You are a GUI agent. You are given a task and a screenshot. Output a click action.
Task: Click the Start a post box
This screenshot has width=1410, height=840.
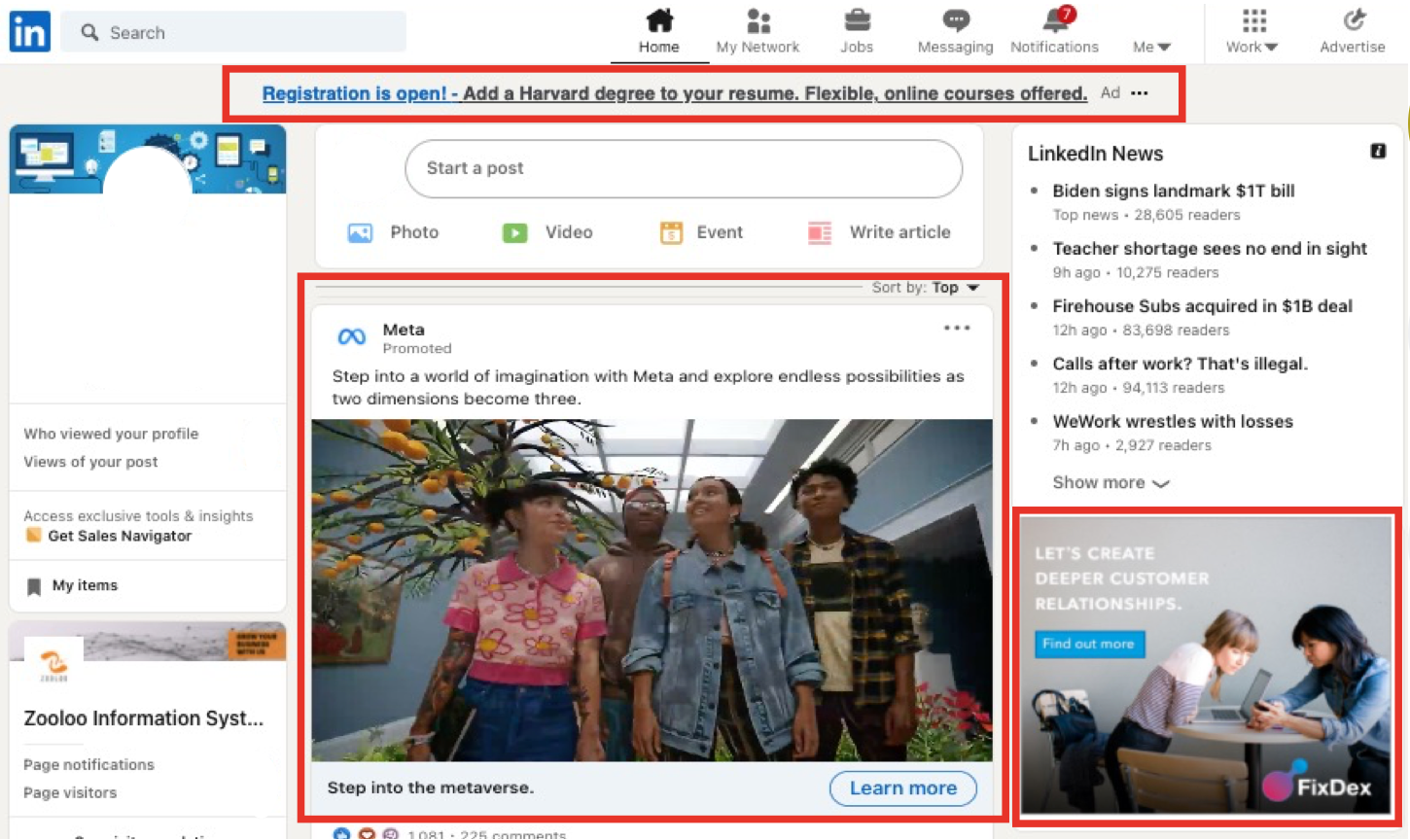pyautogui.click(x=684, y=168)
